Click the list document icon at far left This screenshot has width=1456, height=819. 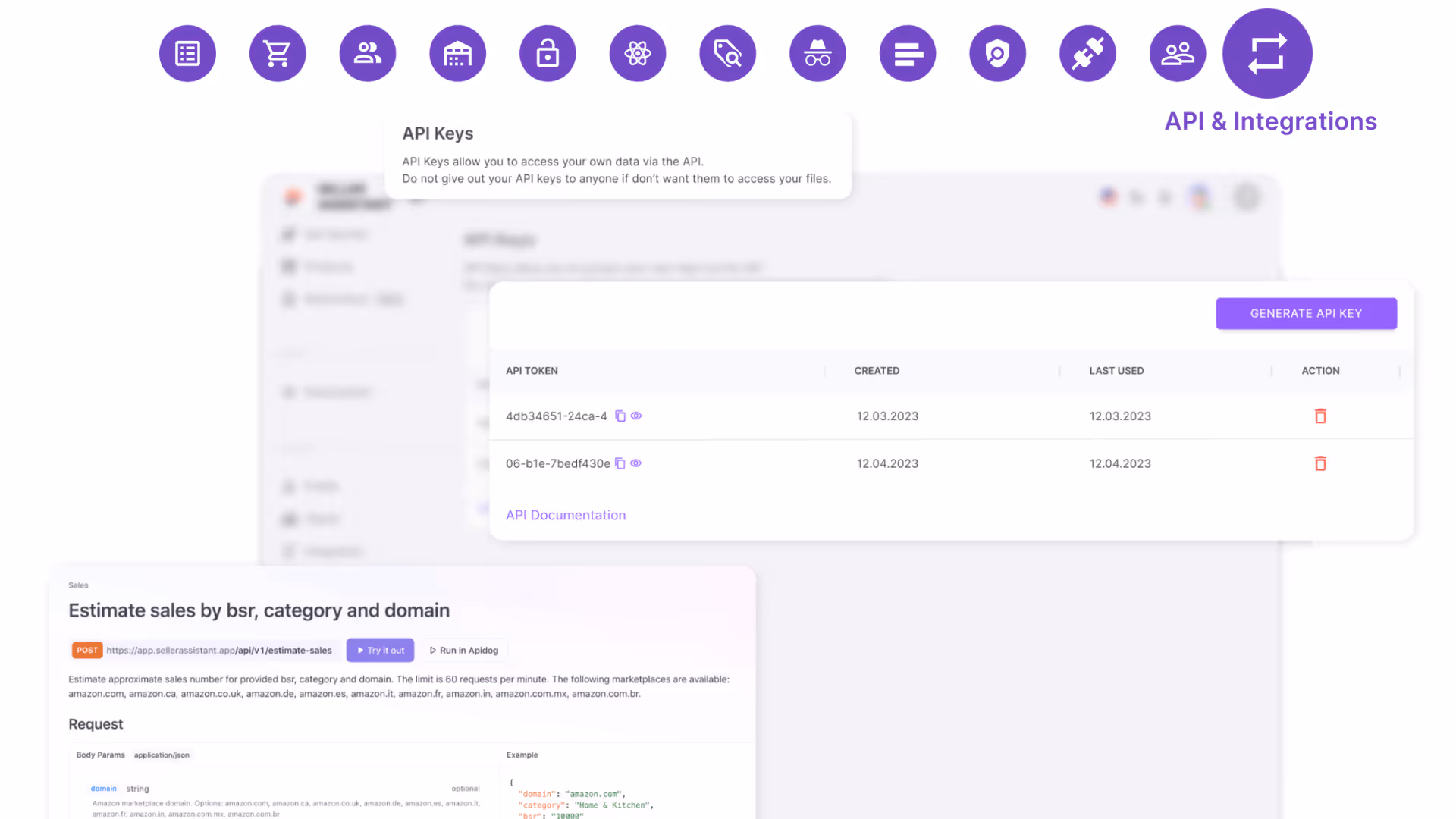[x=187, y=53]
